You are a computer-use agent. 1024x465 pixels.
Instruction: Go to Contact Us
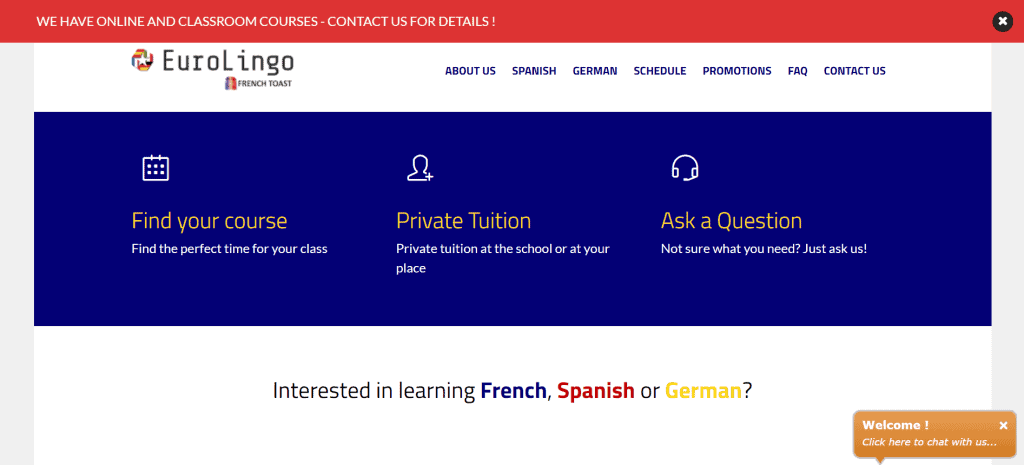point(854,71)
